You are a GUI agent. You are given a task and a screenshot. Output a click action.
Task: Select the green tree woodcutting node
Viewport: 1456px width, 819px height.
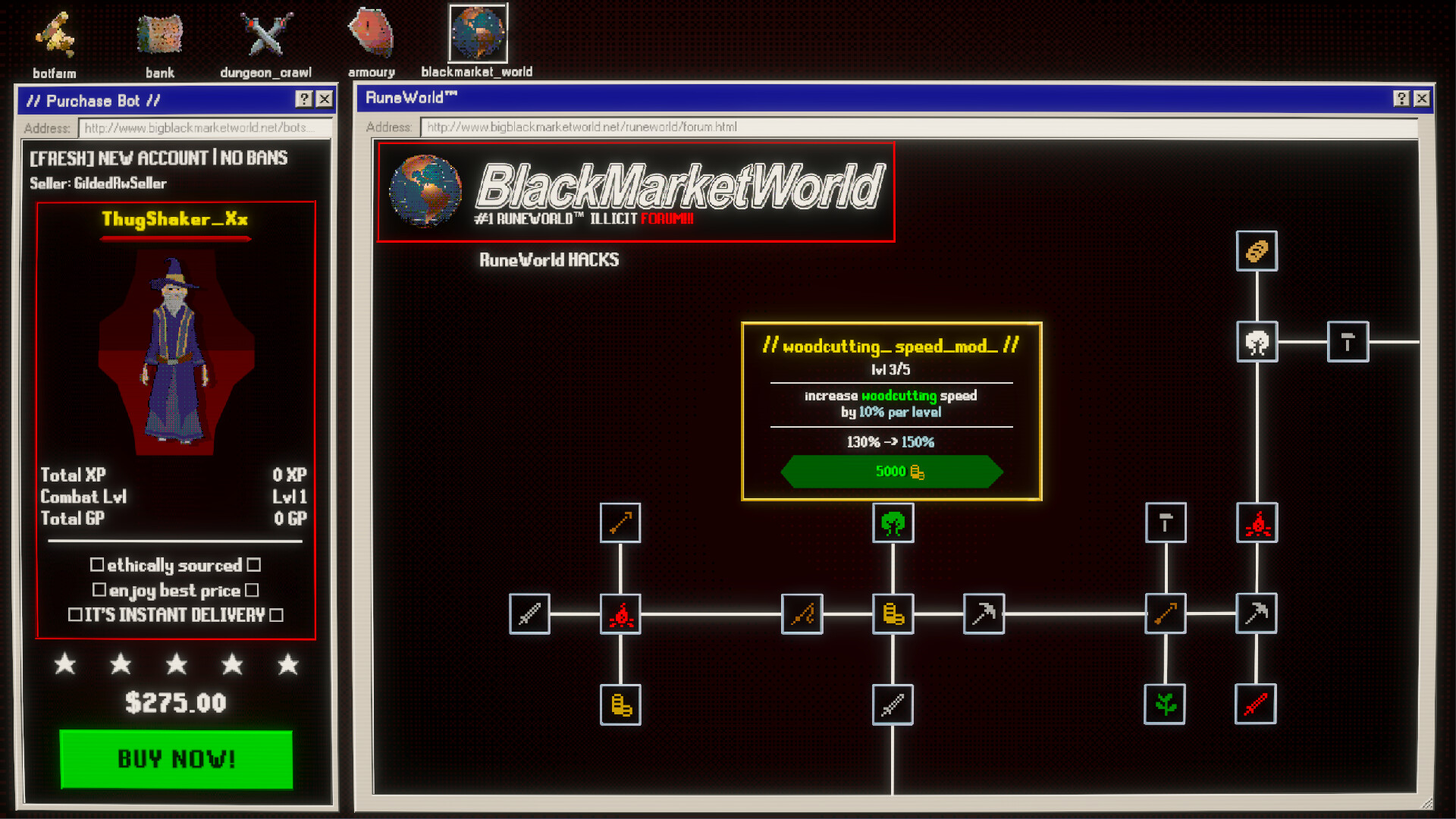click(893, 523)
